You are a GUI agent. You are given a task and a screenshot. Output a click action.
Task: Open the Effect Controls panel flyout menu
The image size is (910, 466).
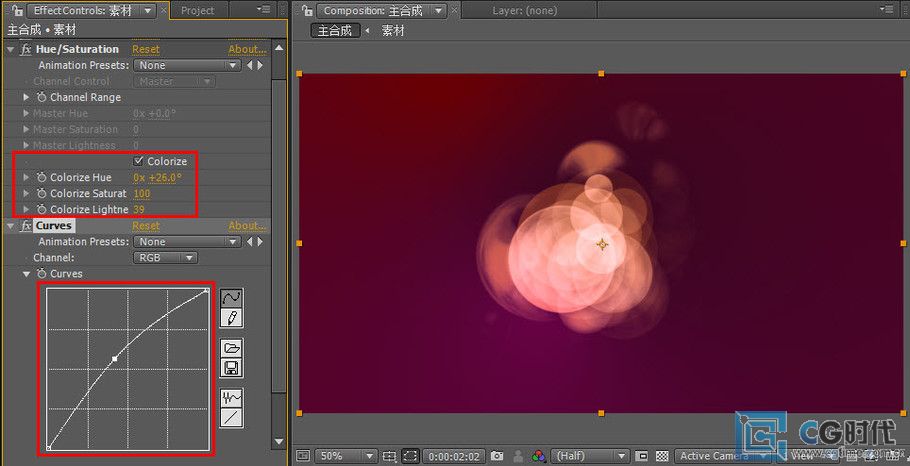click(263, 10)
